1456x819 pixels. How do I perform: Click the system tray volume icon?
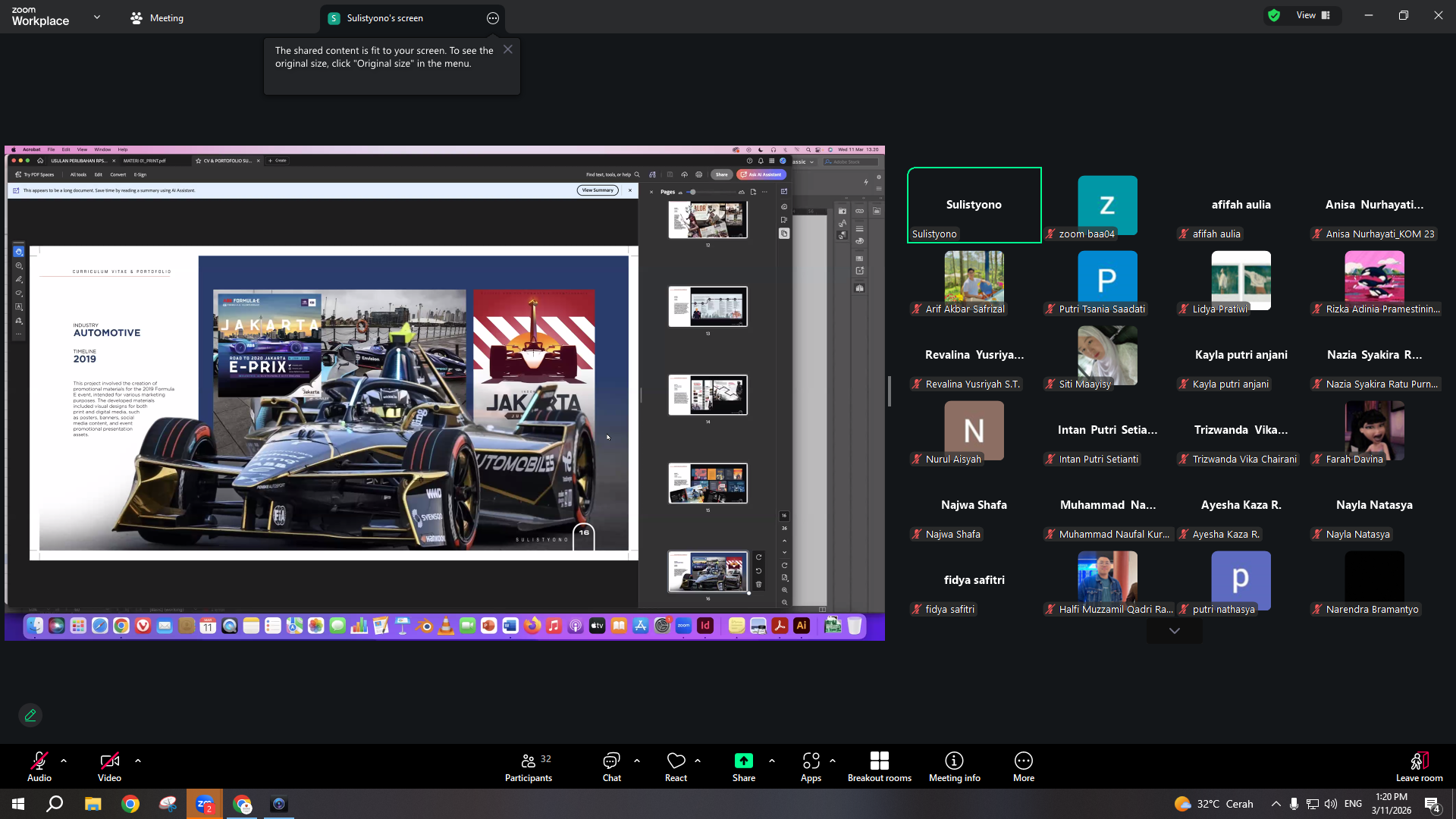1331,804
